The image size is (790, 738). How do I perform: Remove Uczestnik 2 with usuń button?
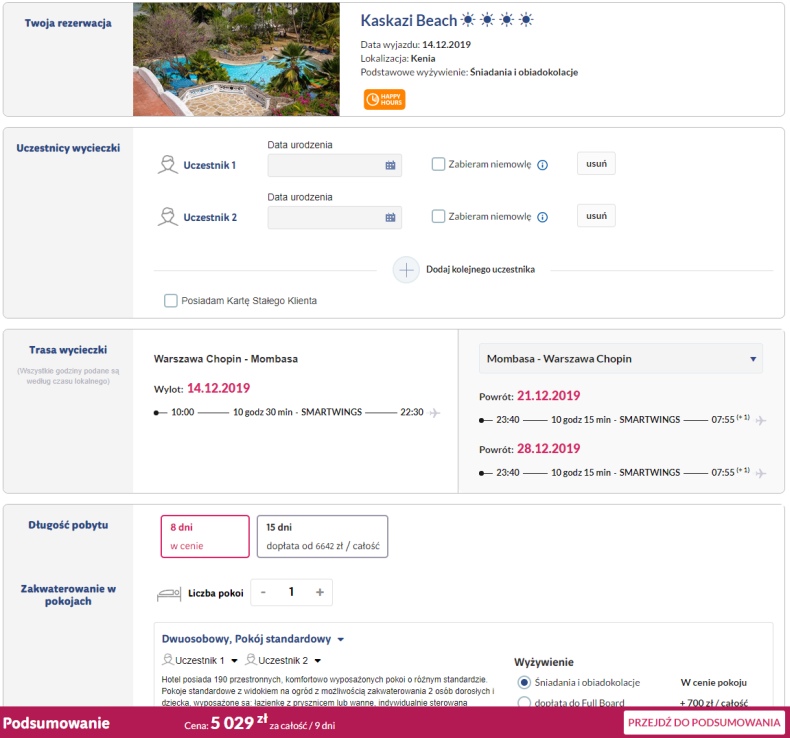tap(596, 216)
